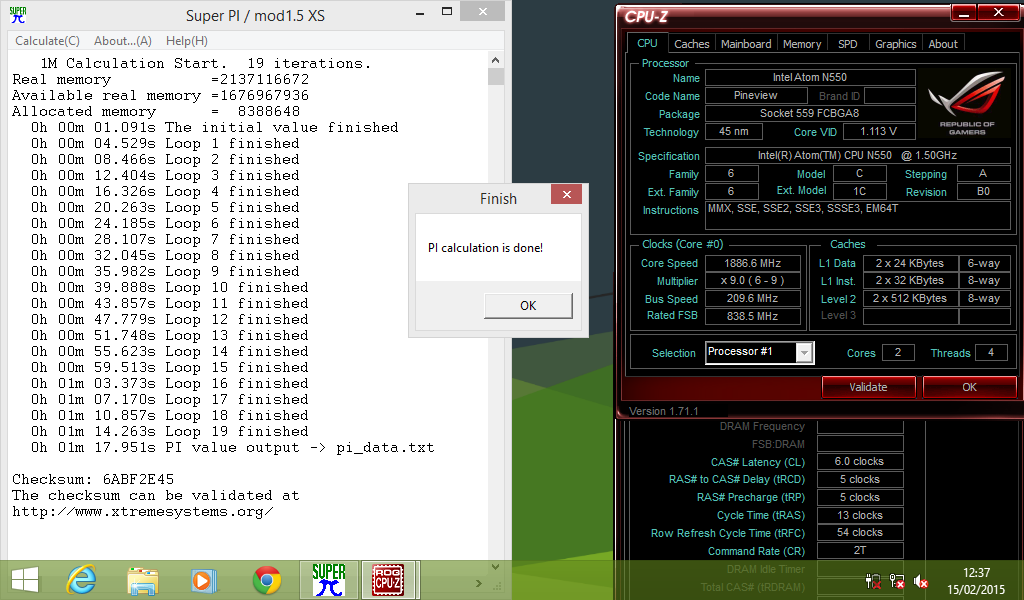Click the Checksum: 6ABF2E45 line
1024x600 pixels.
93,479
